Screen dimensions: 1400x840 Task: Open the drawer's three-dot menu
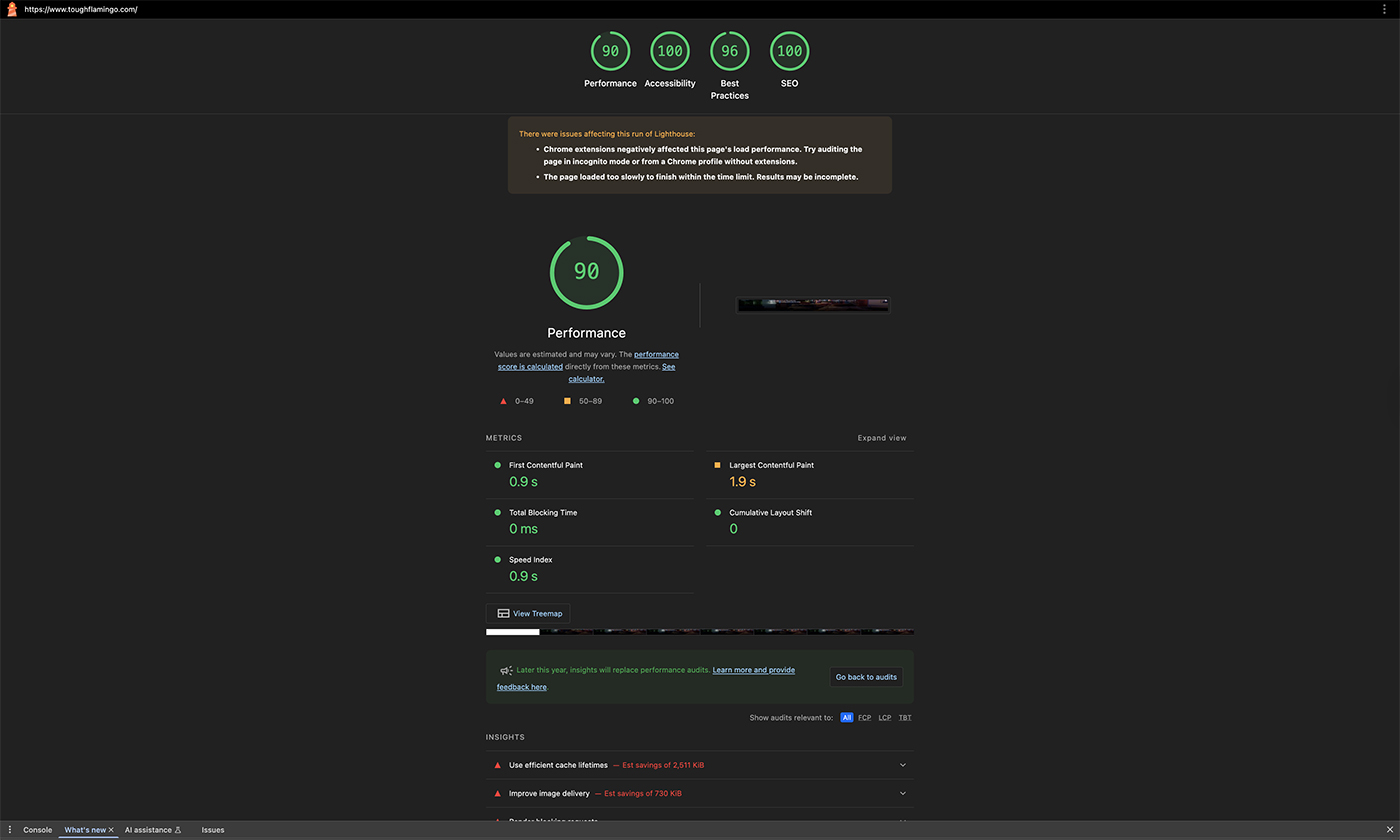click(10, 830)
